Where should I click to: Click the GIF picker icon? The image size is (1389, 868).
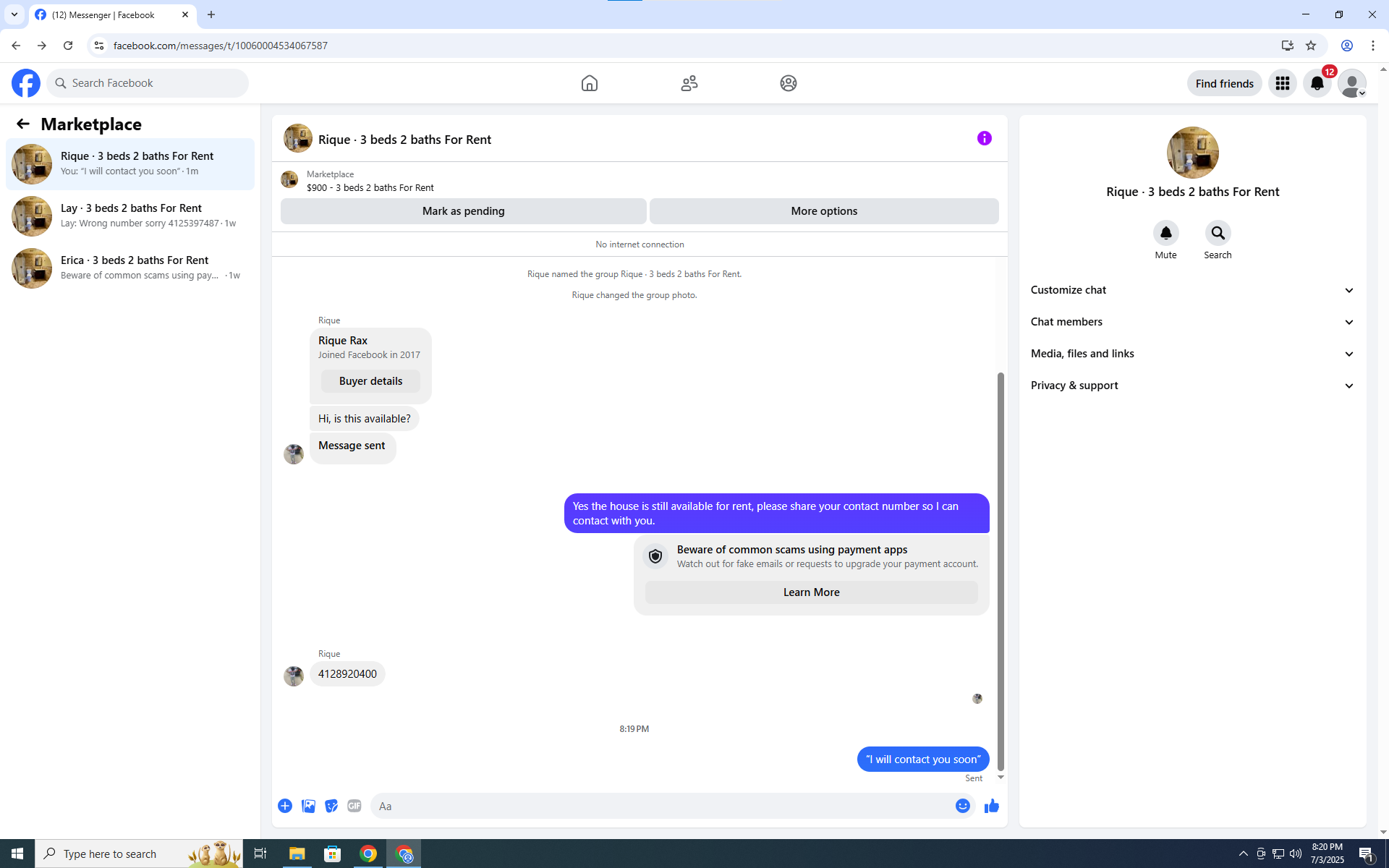354,806
